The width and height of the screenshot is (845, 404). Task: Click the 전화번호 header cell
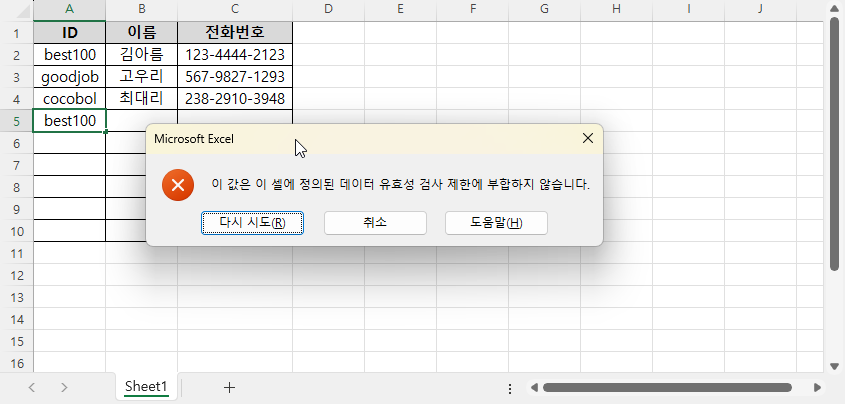(x=235, y=33)
